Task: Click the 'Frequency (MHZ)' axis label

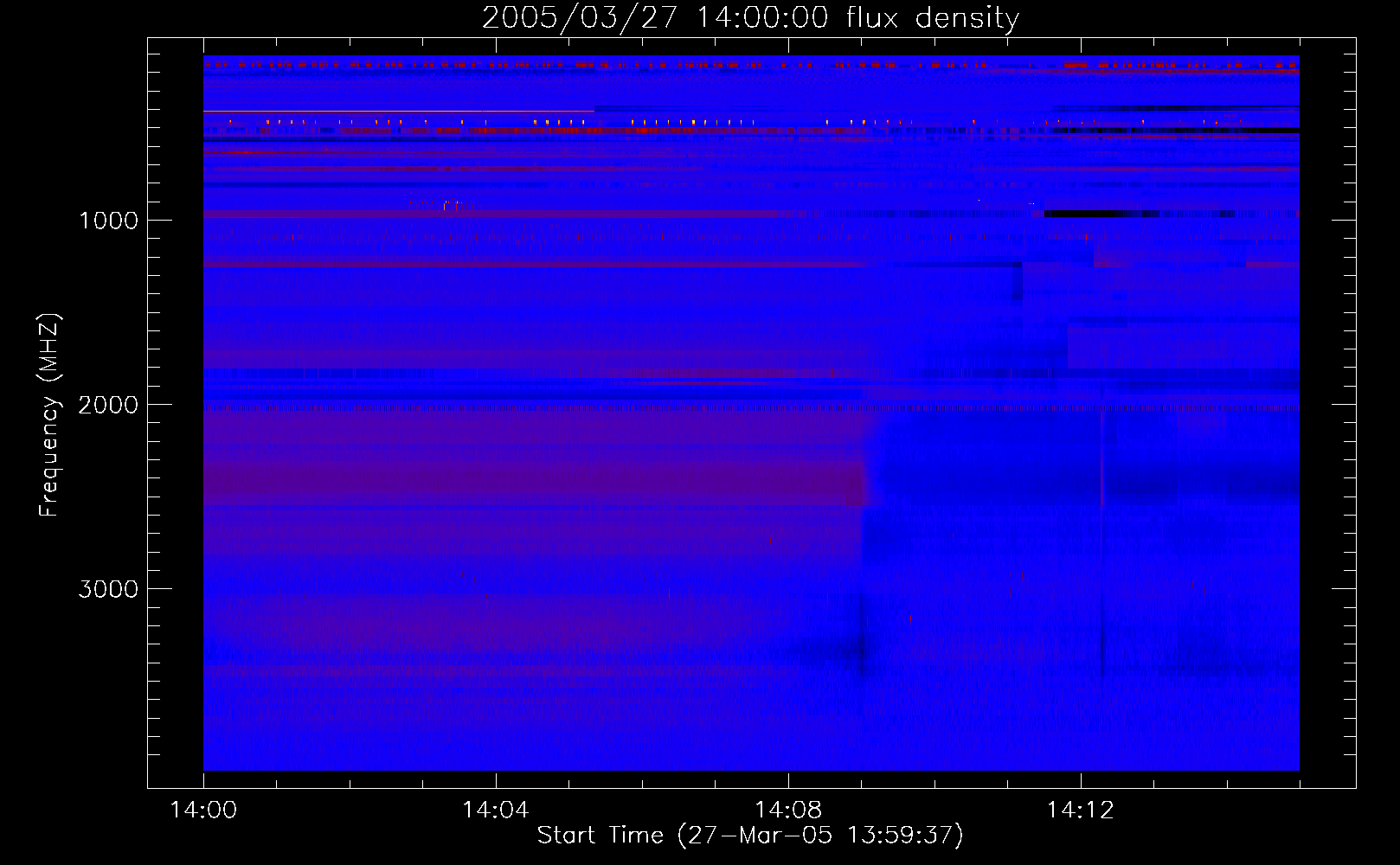Action: tap(49, 414)
